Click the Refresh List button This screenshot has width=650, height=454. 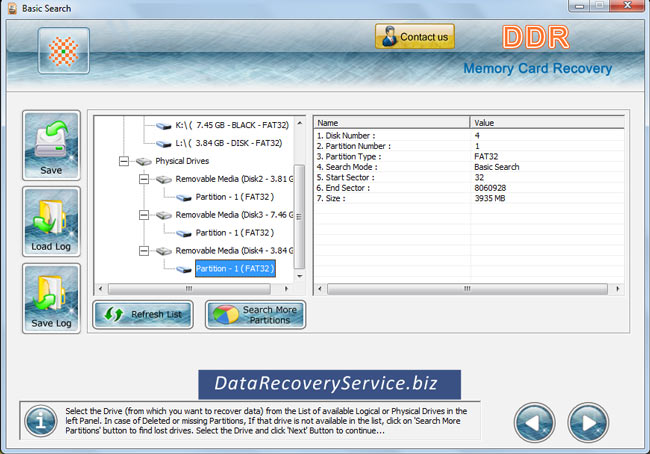coord(143,315)
